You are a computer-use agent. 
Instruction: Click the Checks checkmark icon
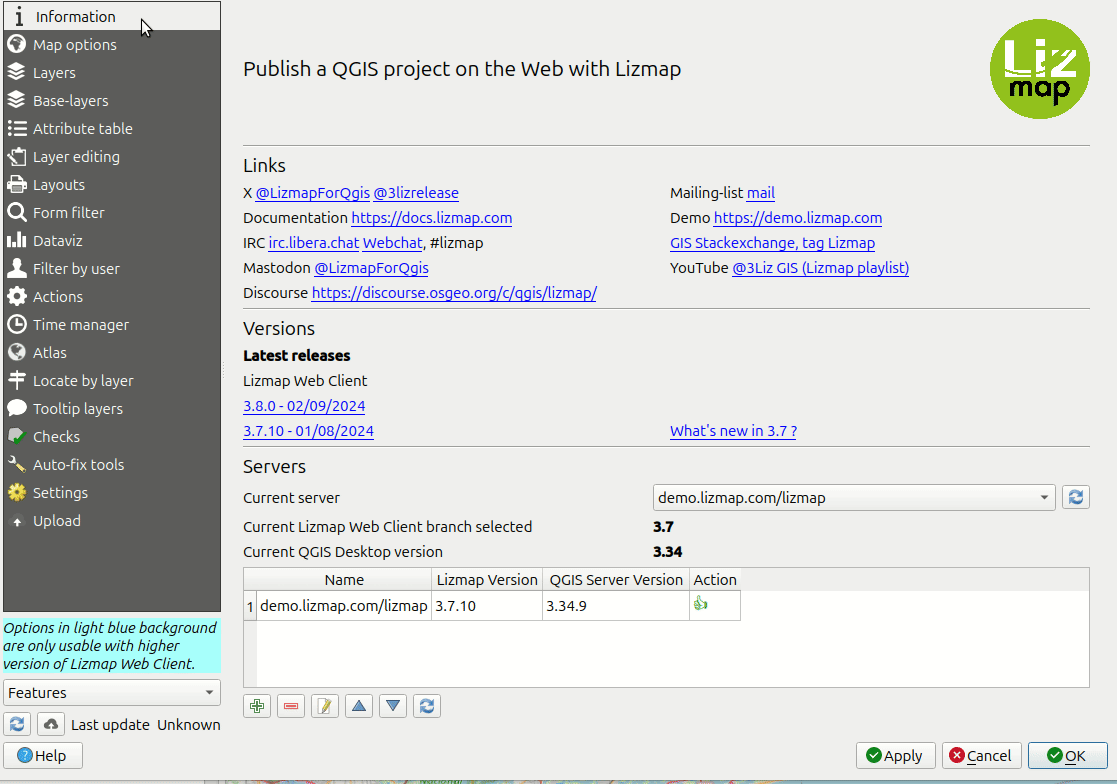click(x=16, y=437)
